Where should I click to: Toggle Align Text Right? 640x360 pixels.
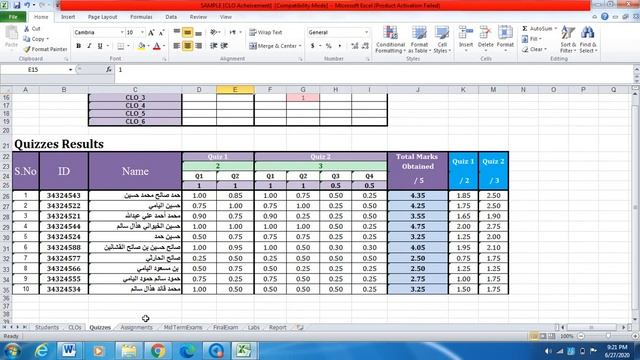click(198, 46)
